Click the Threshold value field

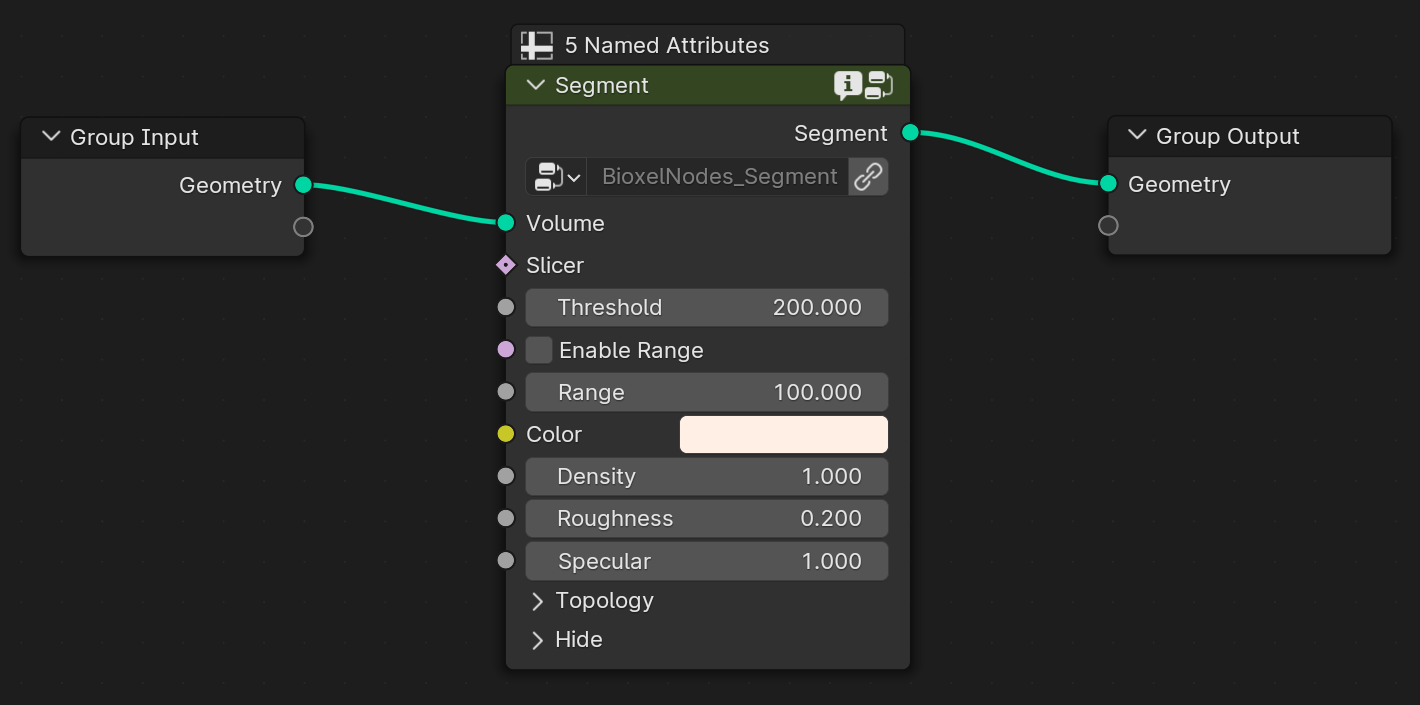pos(707,308)
